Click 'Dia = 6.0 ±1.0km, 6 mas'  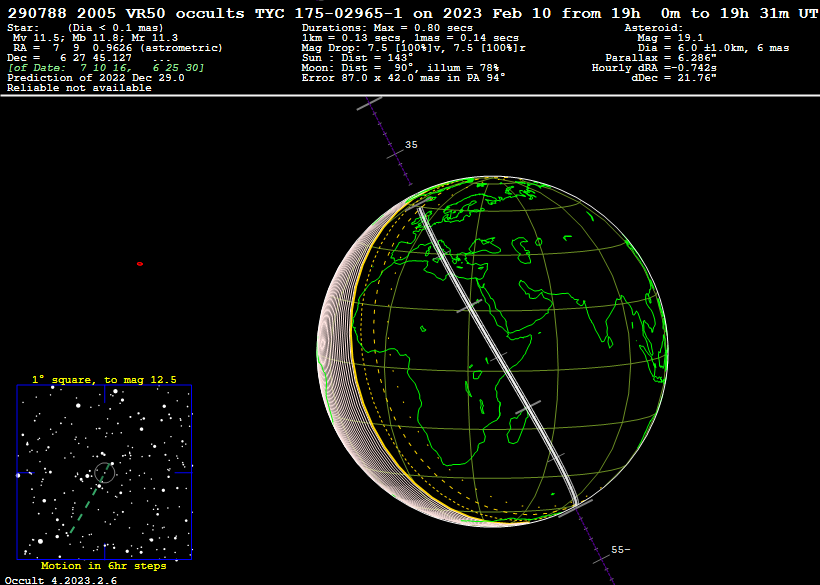click(x=713, y=48)
